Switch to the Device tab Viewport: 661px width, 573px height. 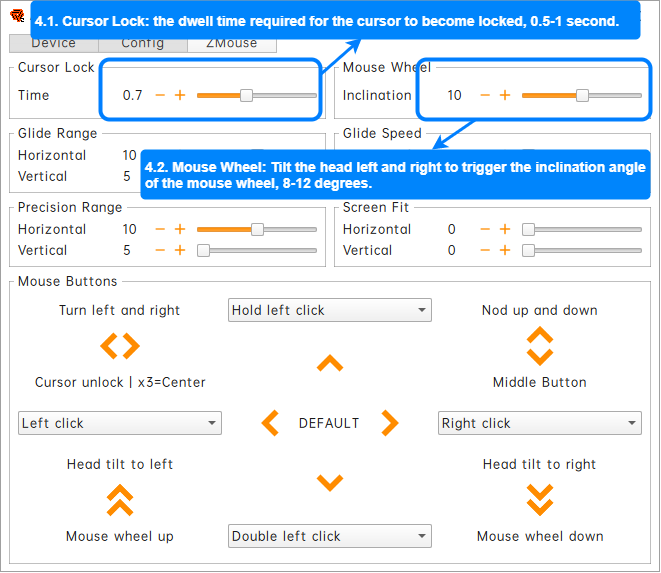click(54, 44)
